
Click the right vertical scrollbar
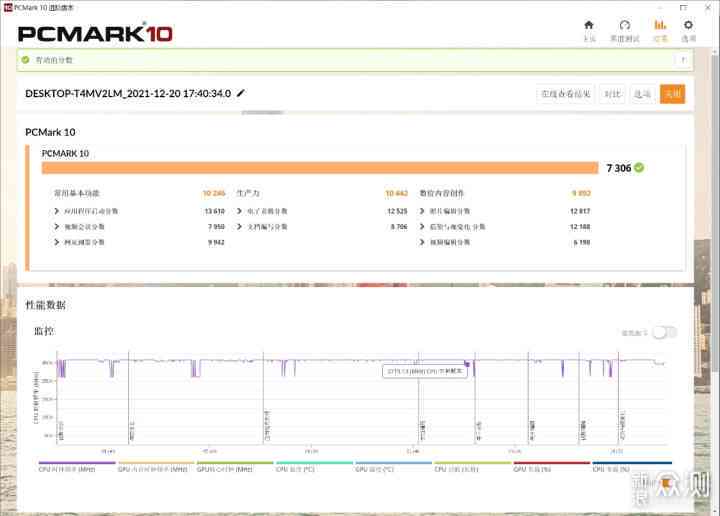pos(716,211)
